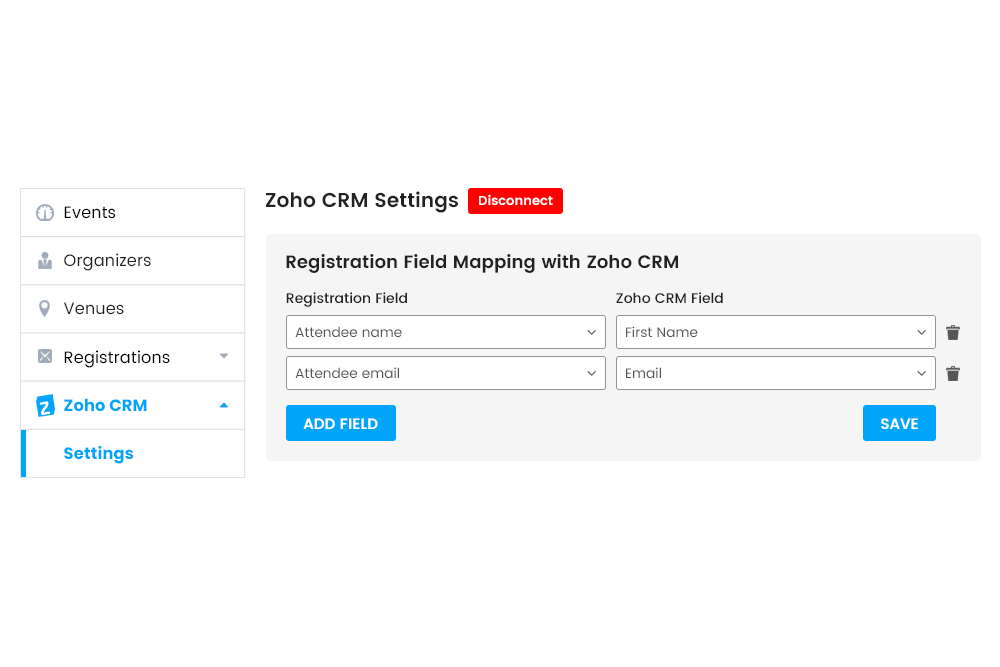Delete the Attendee email mapping row

pos(953,373)
